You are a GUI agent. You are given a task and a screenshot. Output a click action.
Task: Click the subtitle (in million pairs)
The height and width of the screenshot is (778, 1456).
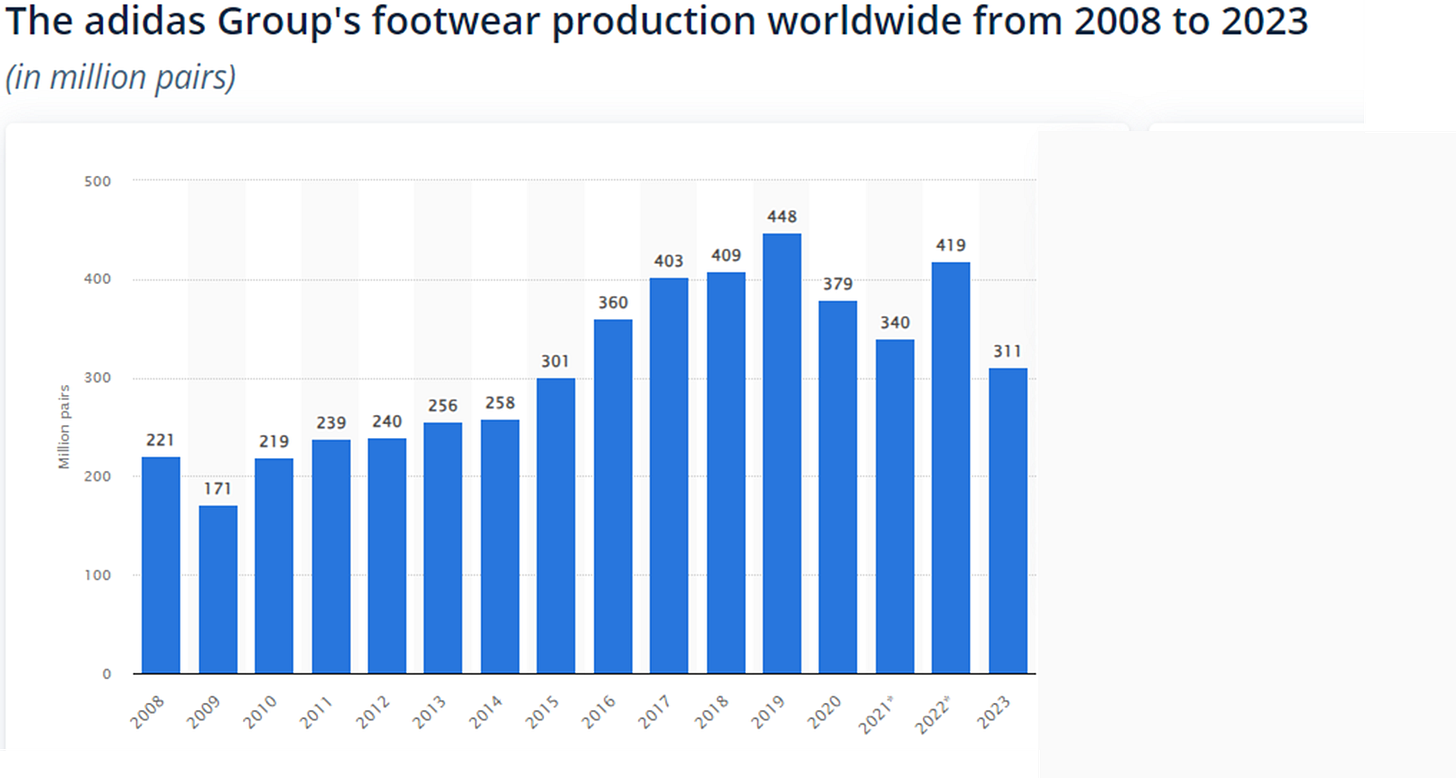(121, 79)
